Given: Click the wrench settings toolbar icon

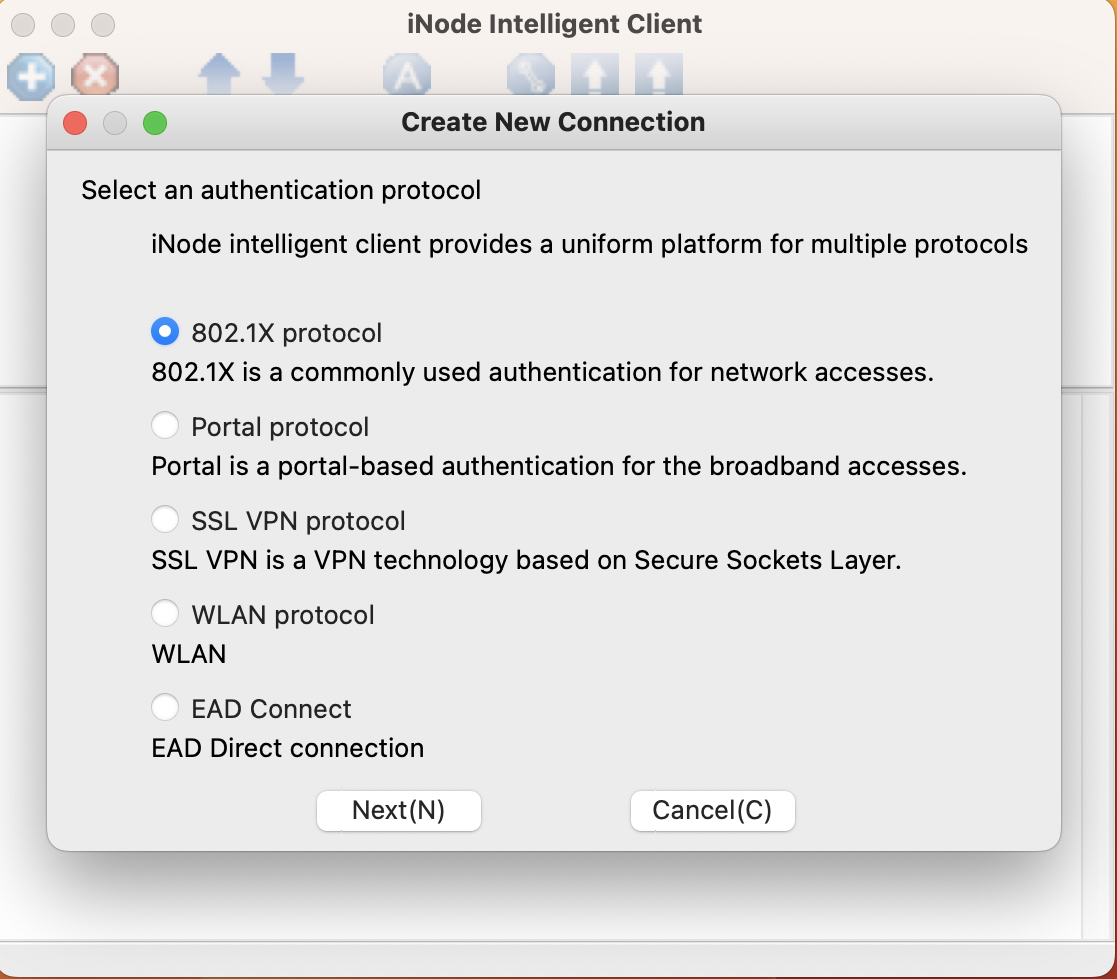Looking at the screenshot, I should (x=531, y=74).
